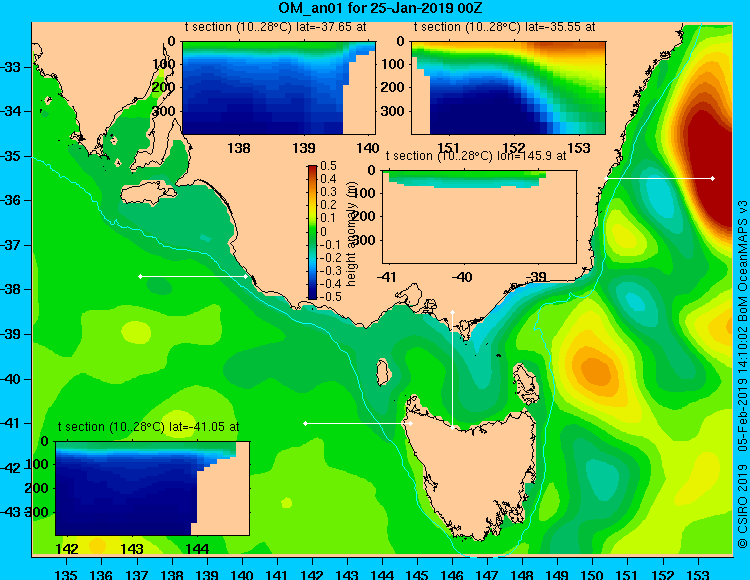Viewport: 750px width, 580px height.
Task: Click King Island in western Bass Strait
Action: click(382, 372)
